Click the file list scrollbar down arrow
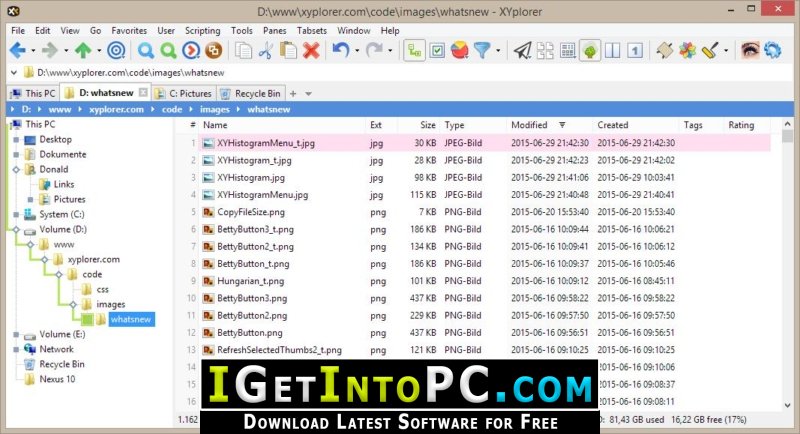Viewport: 800px width, 434px height. pyautogui.click(x=787, y=406)
